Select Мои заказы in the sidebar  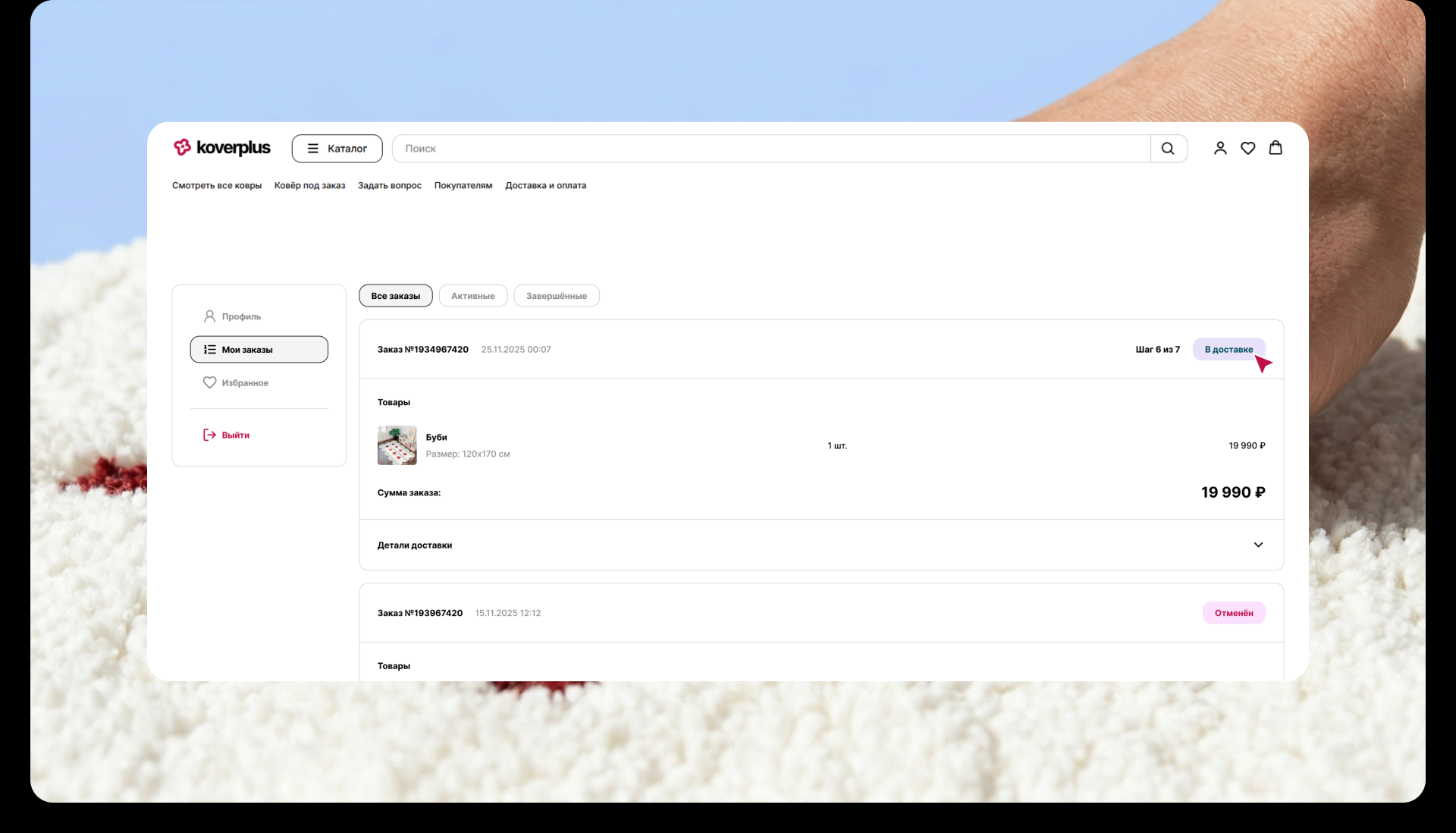pos(259,350)
